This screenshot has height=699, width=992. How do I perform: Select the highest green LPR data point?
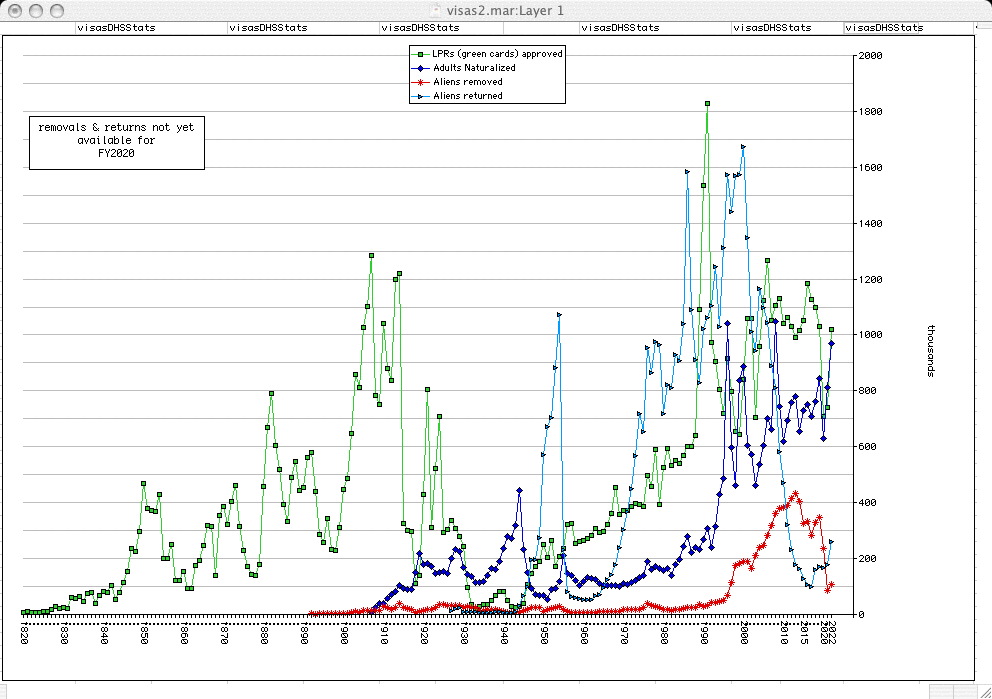(x=707, y=103)
